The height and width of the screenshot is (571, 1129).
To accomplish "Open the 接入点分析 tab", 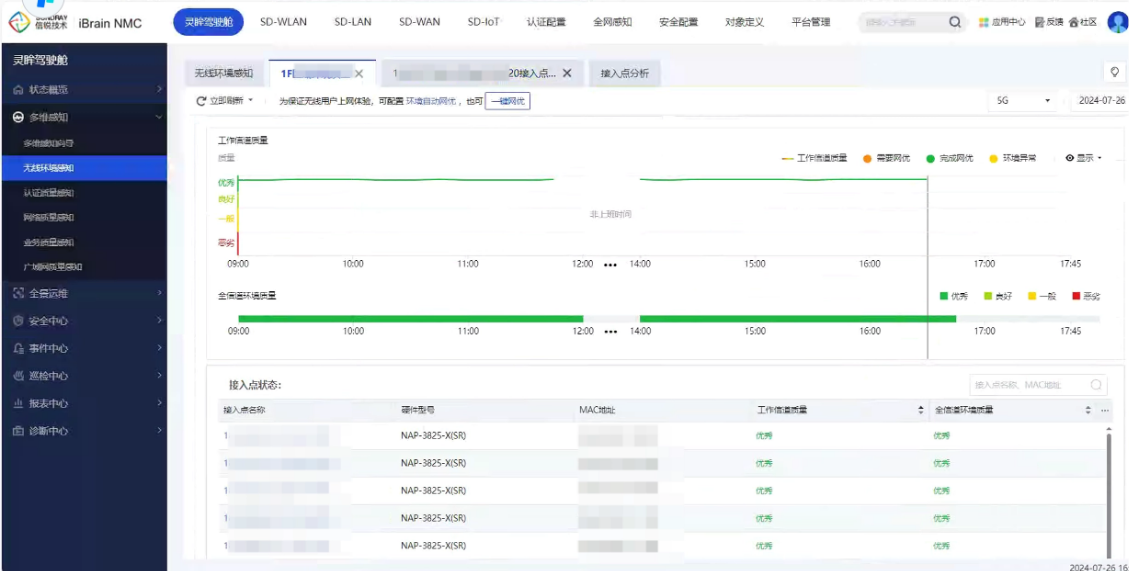I will (624, 73).
